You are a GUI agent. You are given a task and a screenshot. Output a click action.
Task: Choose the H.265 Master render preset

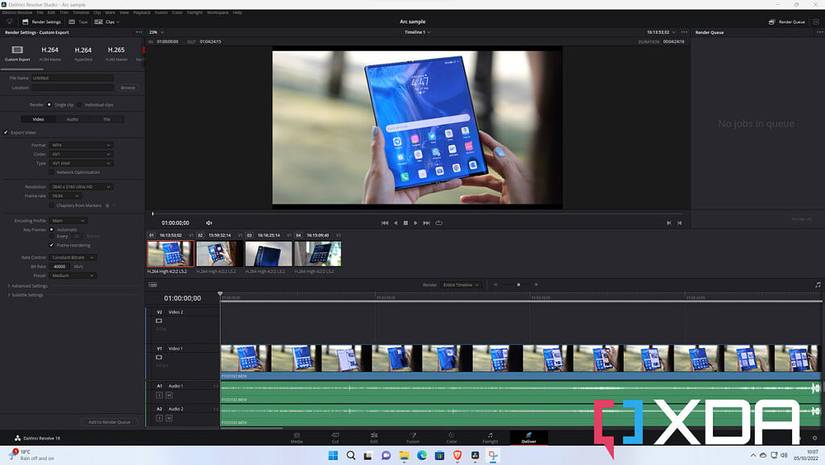116,50
